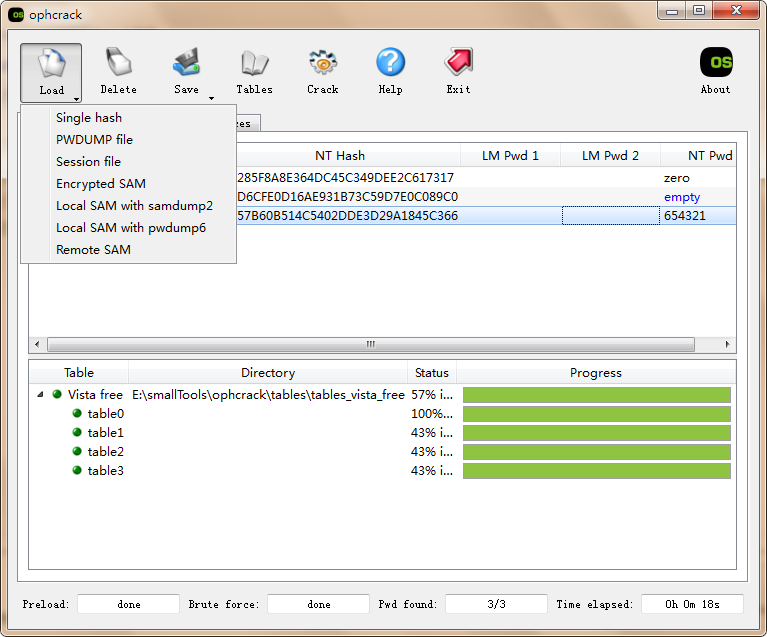
Task: Click the table3 progress bar
Action: [597, 471]
